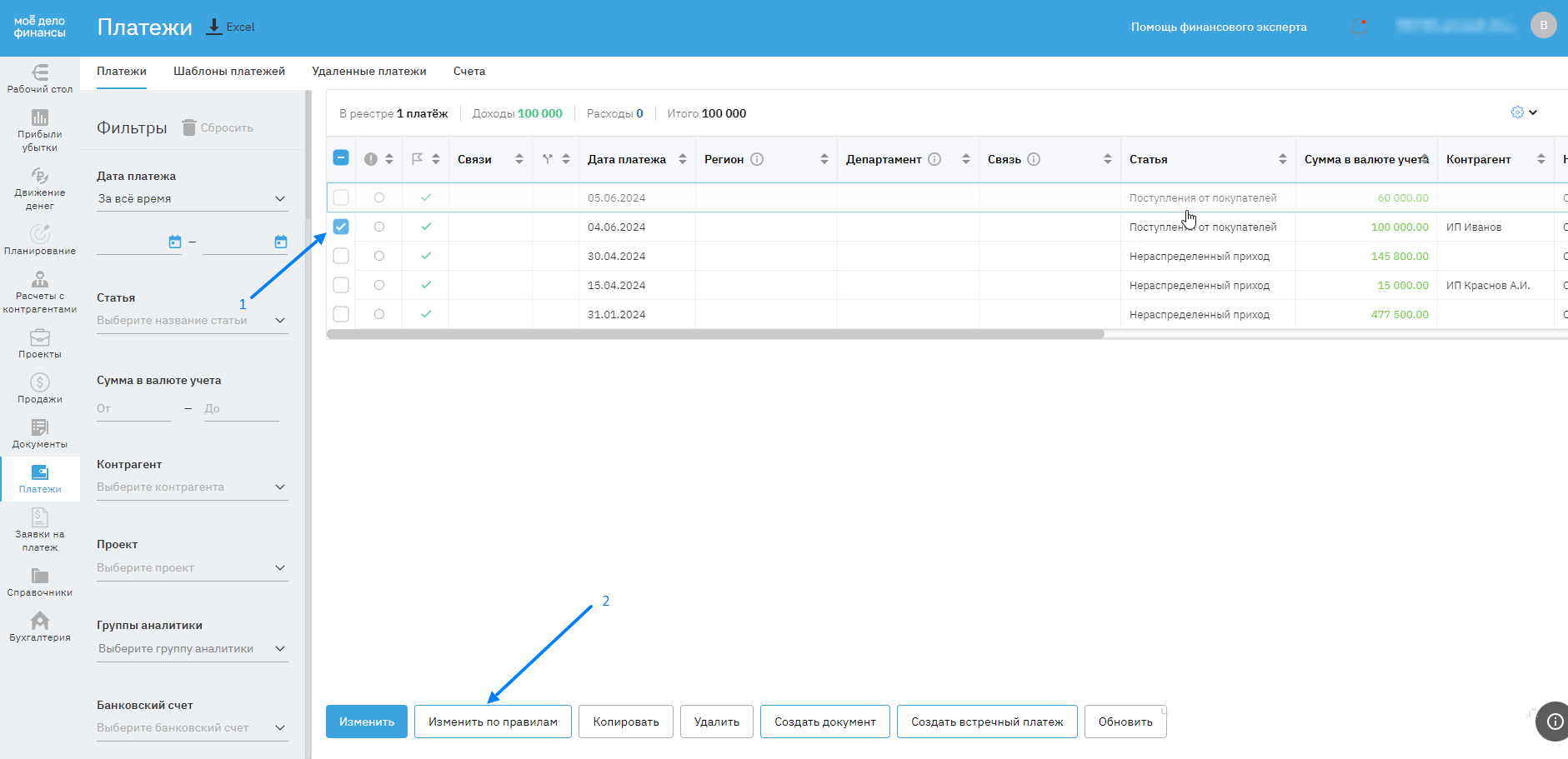Click the table horizontal scrollbar
The image size is (1568, 759).
point(715,334)
